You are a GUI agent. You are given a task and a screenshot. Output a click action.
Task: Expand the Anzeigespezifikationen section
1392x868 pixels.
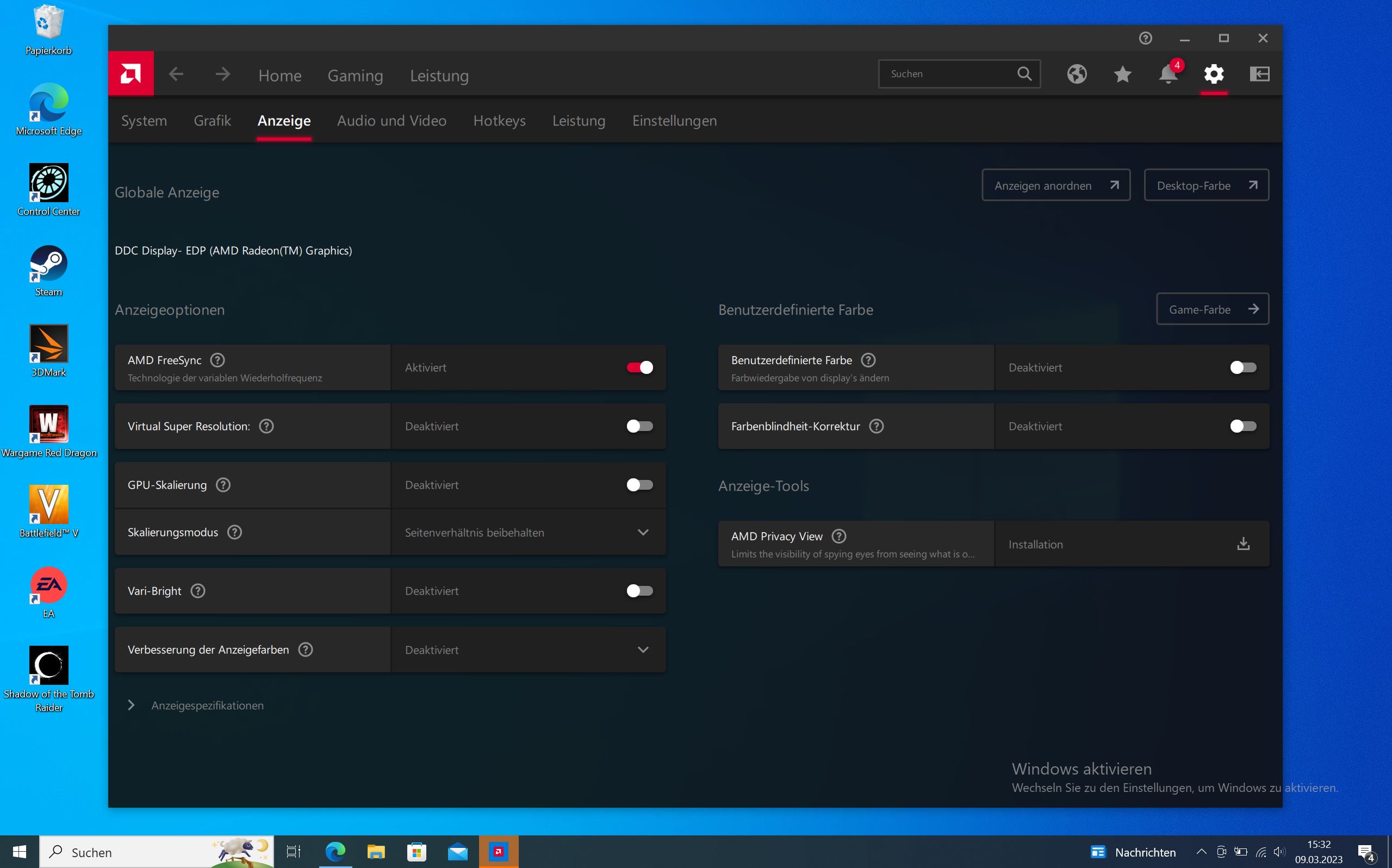tap(132, 705)
